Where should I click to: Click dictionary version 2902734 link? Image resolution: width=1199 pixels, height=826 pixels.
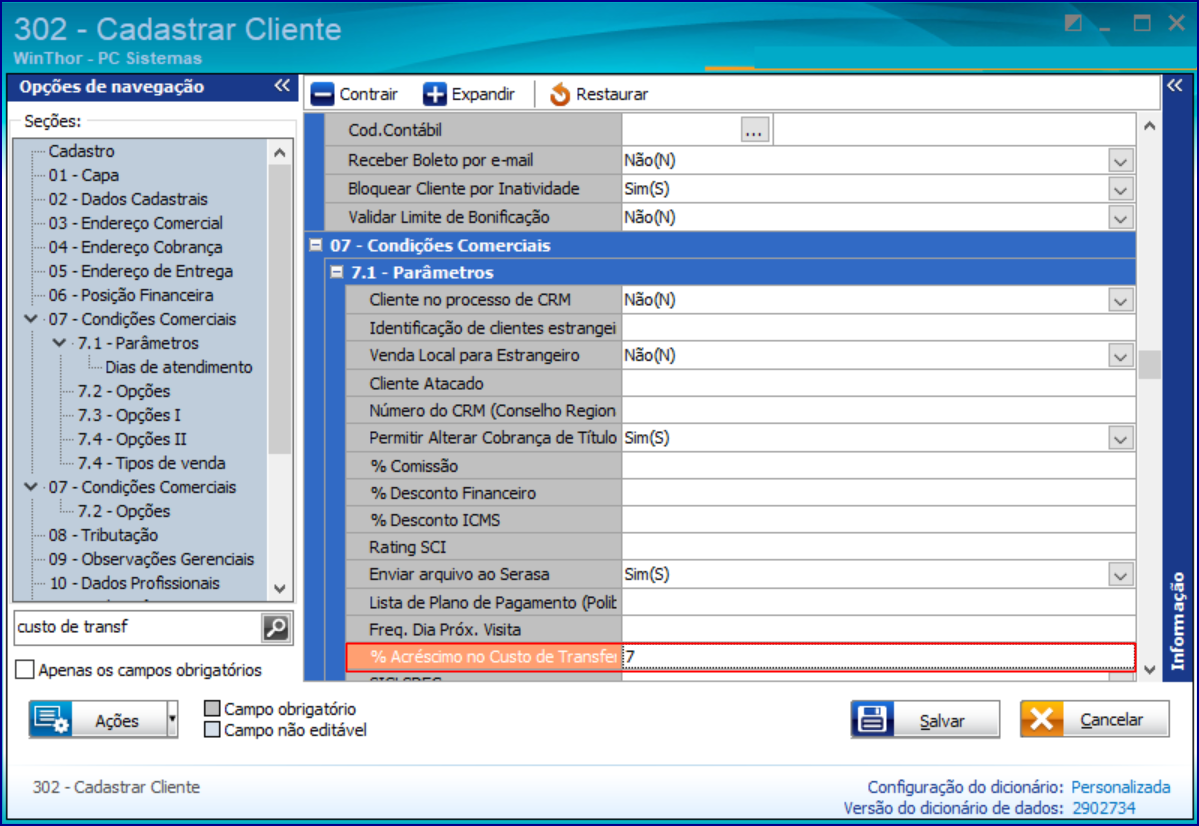pyautogui.click(x=1103, y=808)
